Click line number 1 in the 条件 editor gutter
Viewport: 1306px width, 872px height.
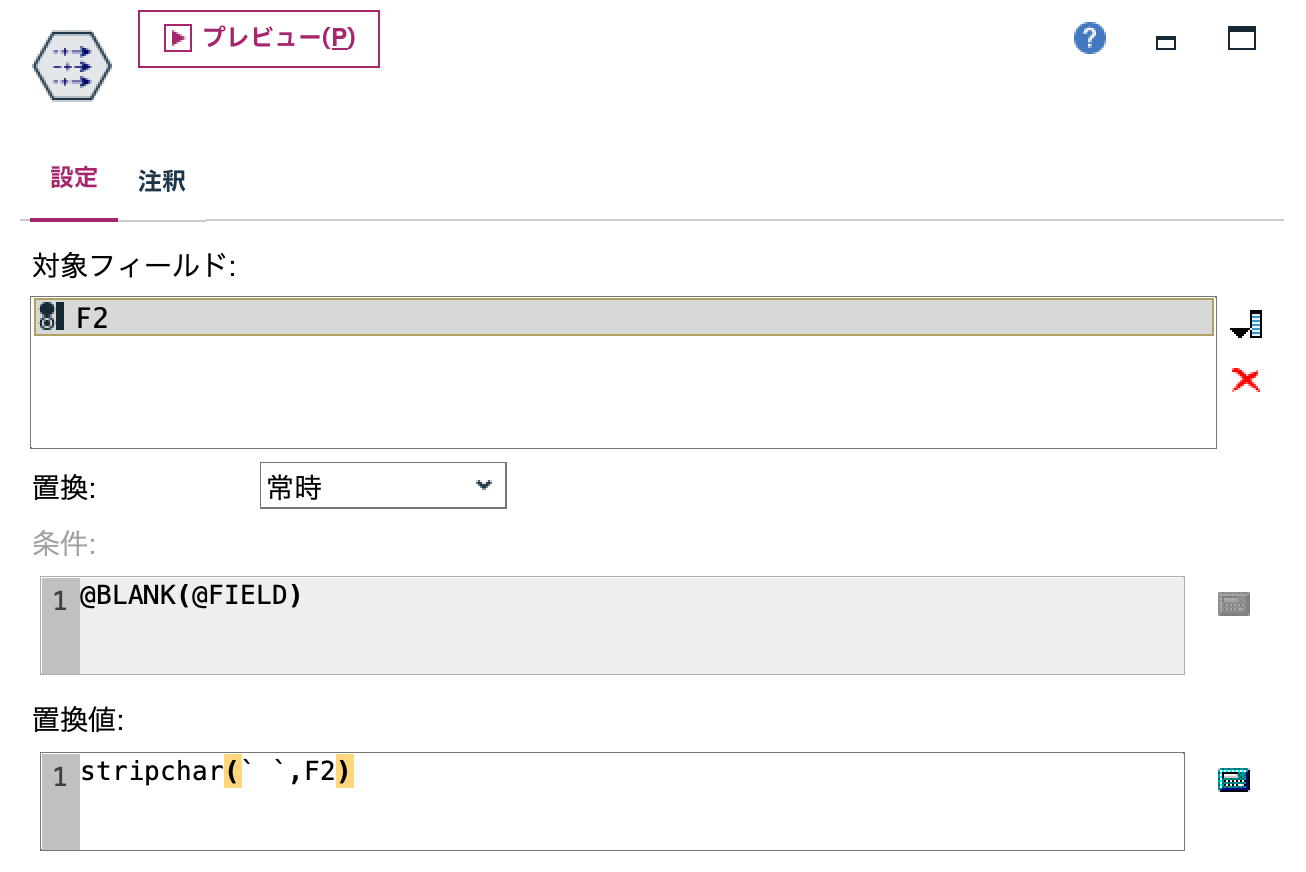click(60, 601)
